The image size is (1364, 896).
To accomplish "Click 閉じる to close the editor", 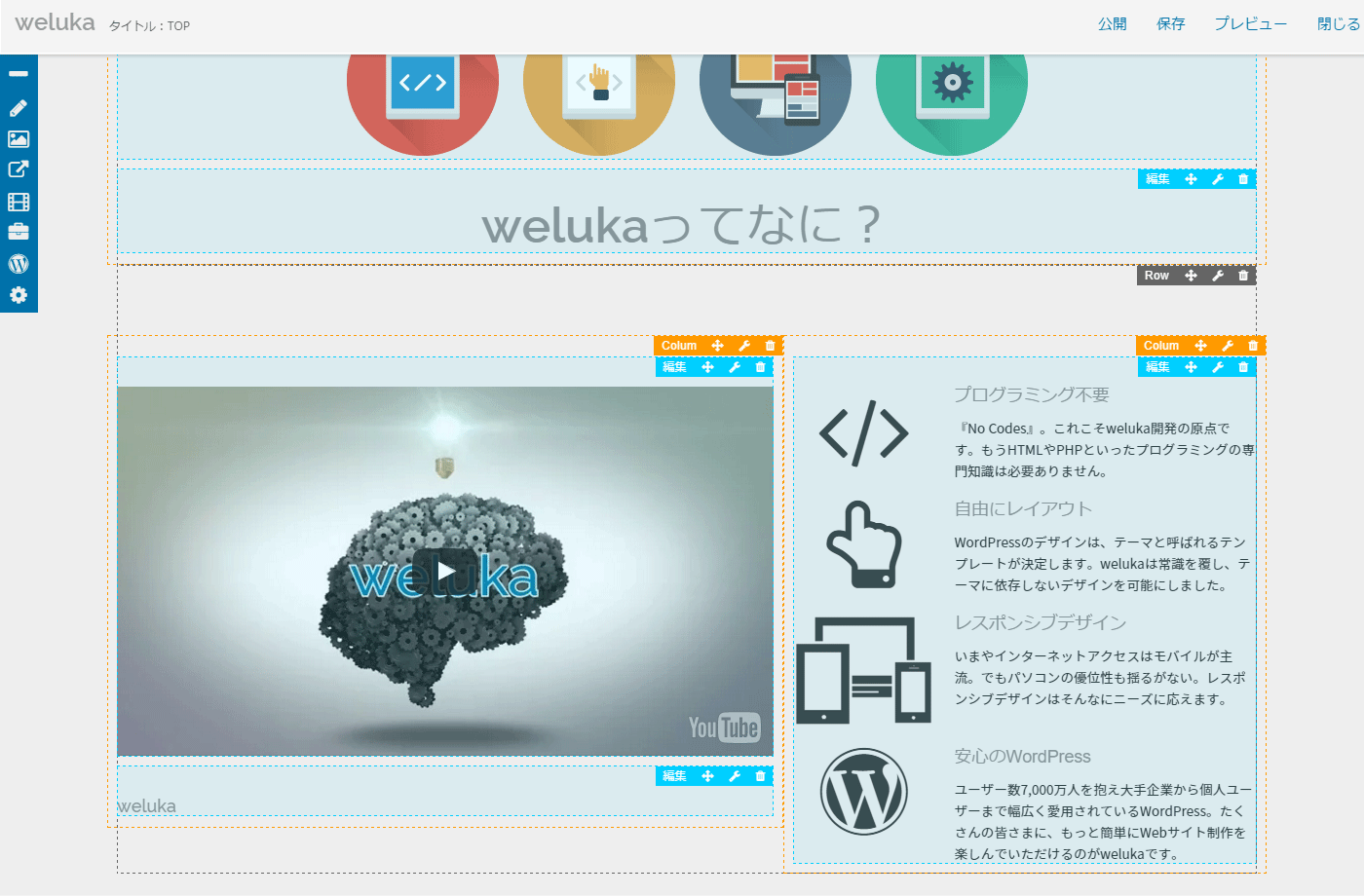I will click(1339, 24).
